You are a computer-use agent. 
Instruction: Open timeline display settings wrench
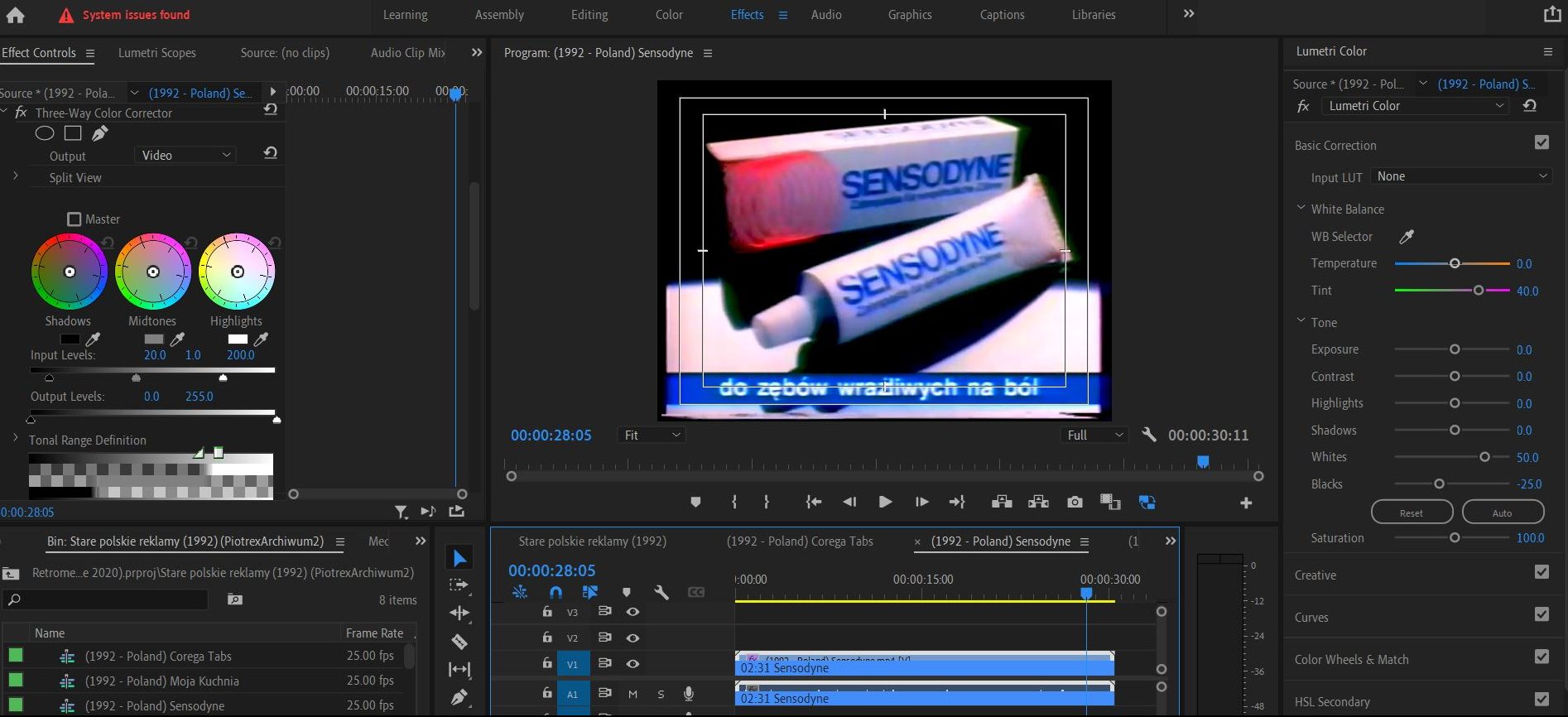point(661,592)
